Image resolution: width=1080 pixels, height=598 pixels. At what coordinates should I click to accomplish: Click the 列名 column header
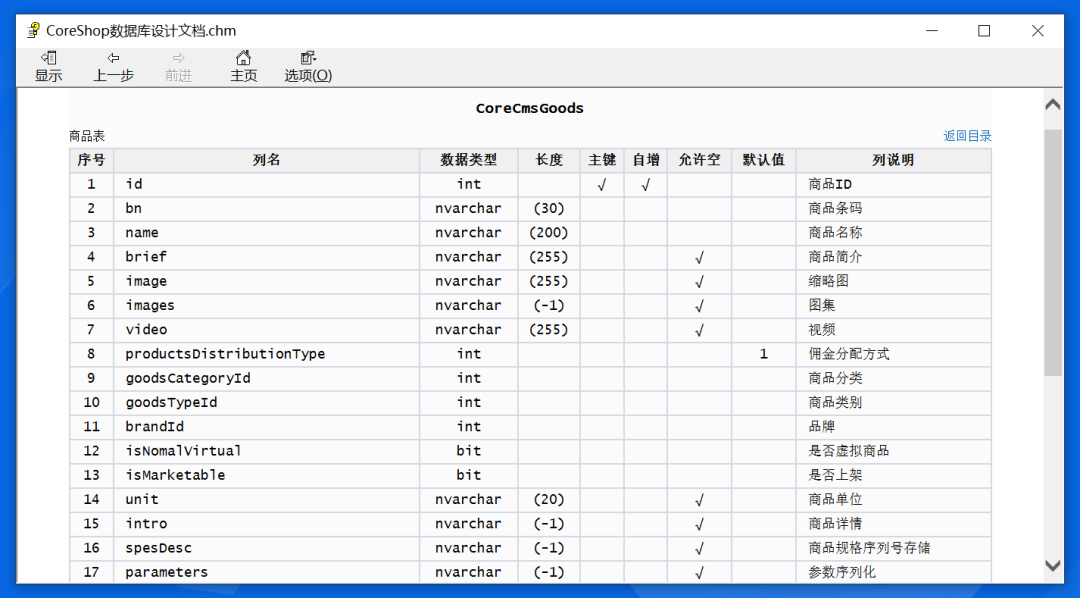tap(267, 160)
